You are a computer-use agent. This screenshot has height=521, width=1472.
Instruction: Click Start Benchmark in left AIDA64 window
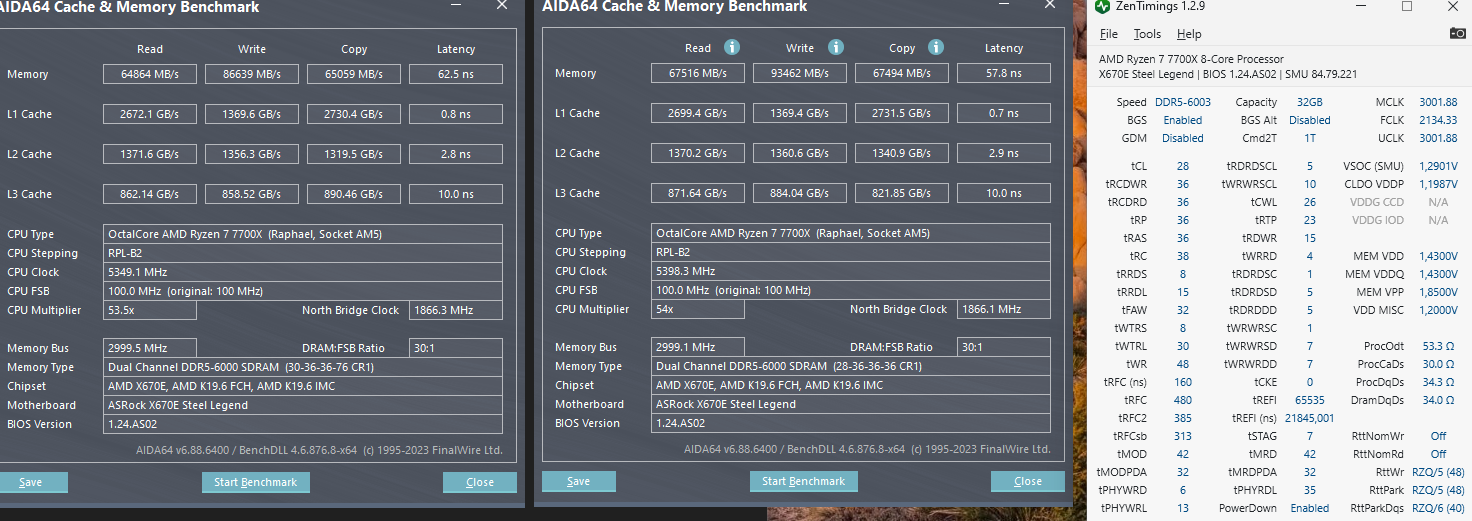click(x=256, y=482)
